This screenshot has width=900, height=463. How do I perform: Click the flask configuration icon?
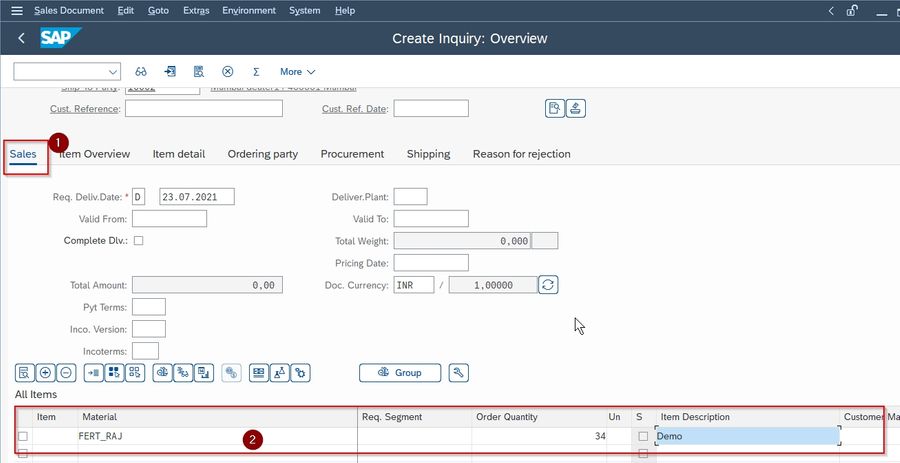[x=280, y=373]
